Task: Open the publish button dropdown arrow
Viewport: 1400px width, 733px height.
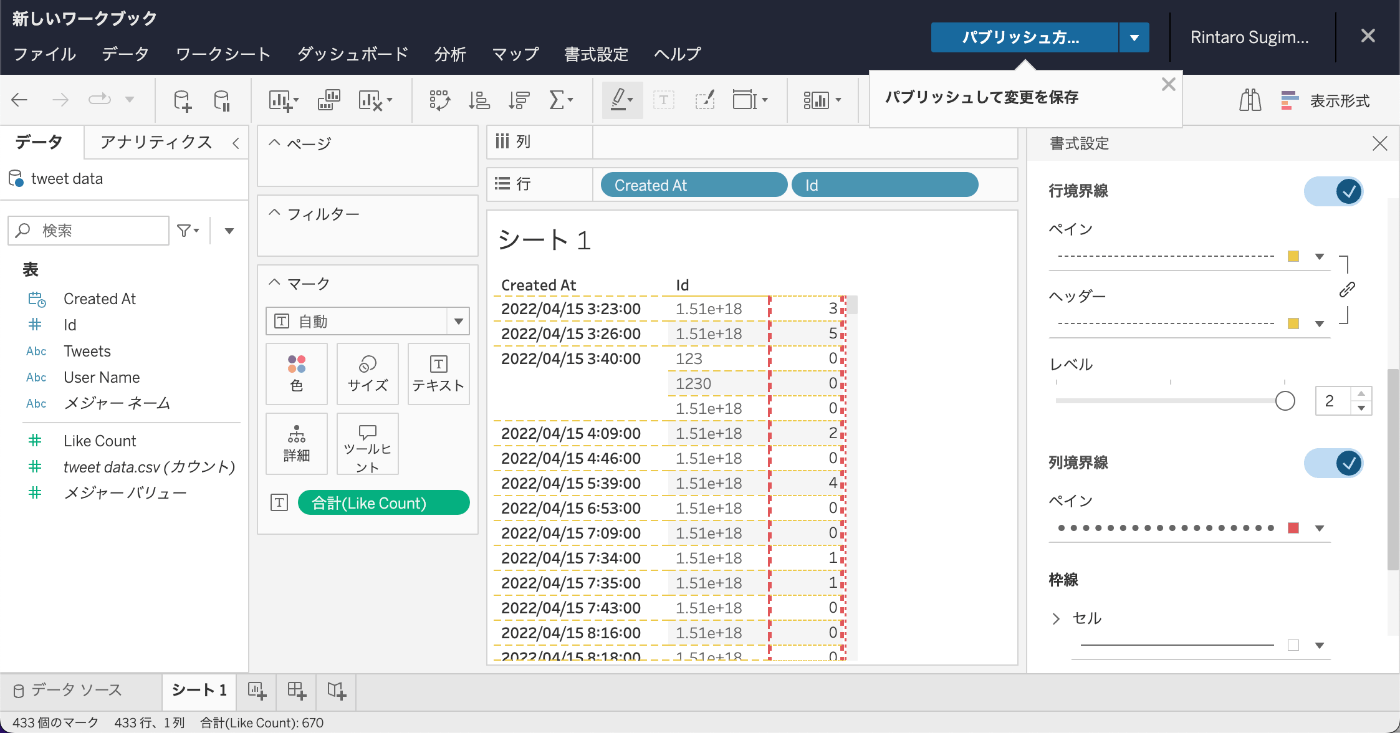Action: 1134,38
